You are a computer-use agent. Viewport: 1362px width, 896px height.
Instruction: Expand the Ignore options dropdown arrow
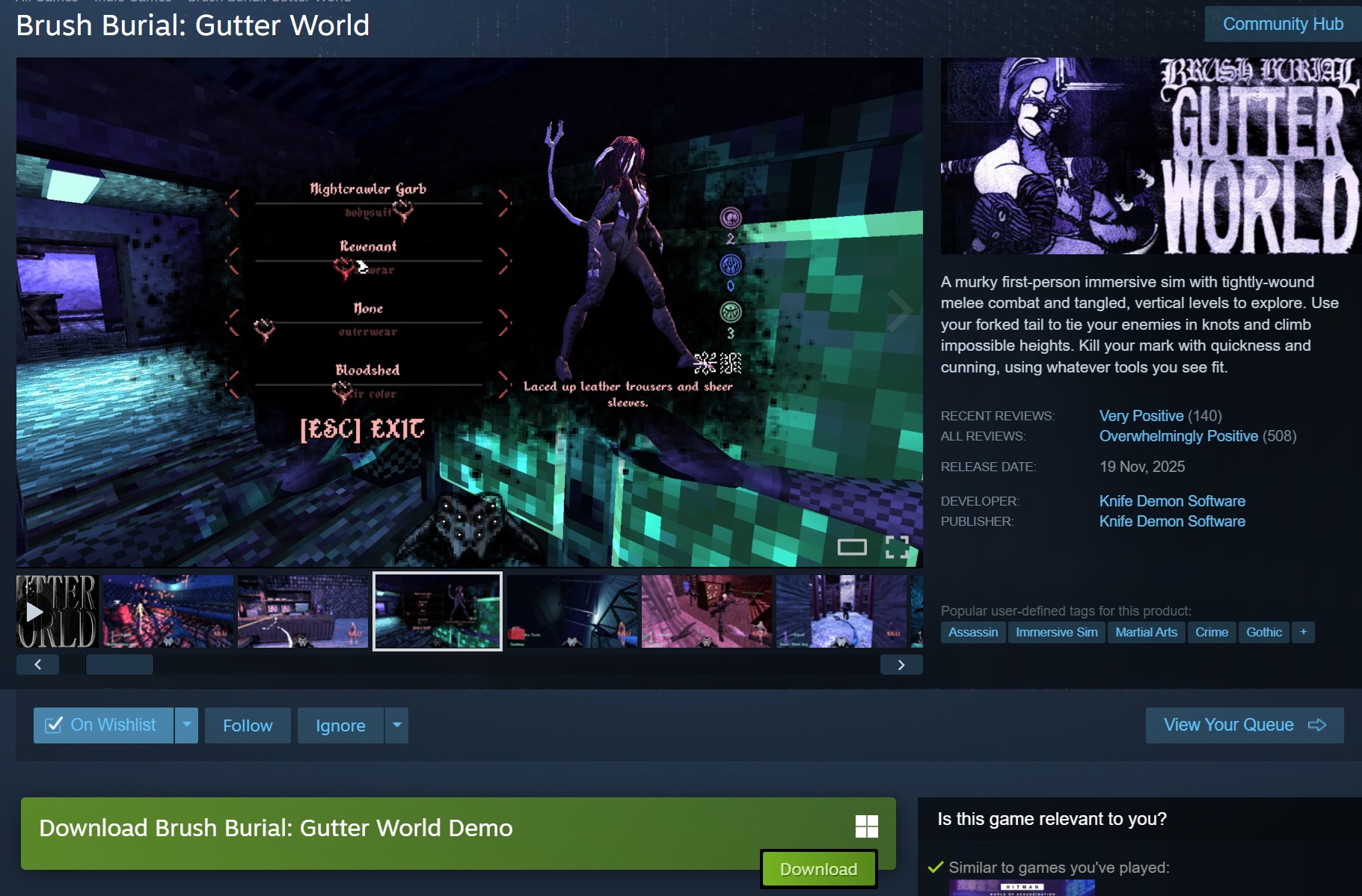(397, 725)
